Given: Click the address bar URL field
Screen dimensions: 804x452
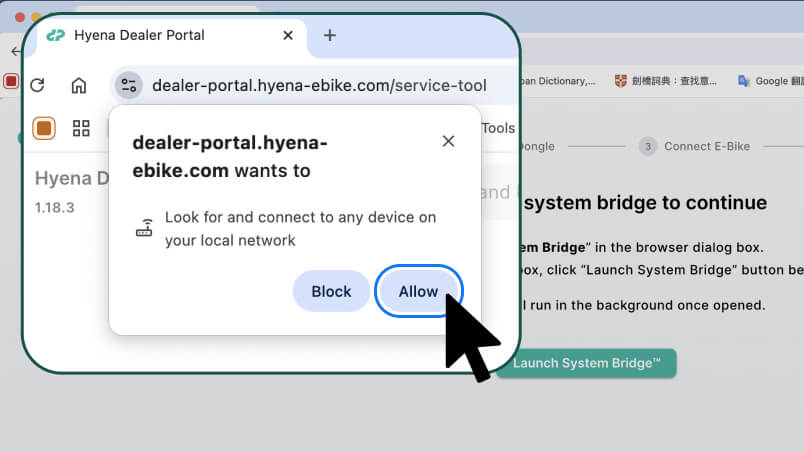Looking at the screenshot, I should [x=319, y=85].
